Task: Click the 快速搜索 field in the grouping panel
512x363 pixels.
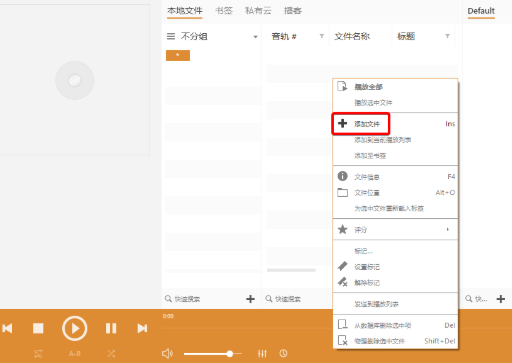Action: click(203, 299)
